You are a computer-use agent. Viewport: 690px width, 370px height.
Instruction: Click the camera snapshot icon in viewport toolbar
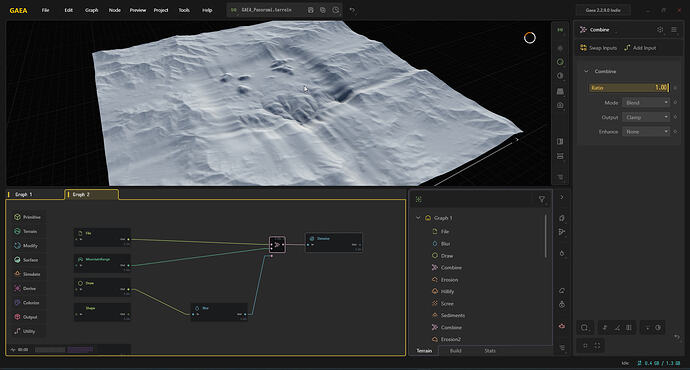560,105
